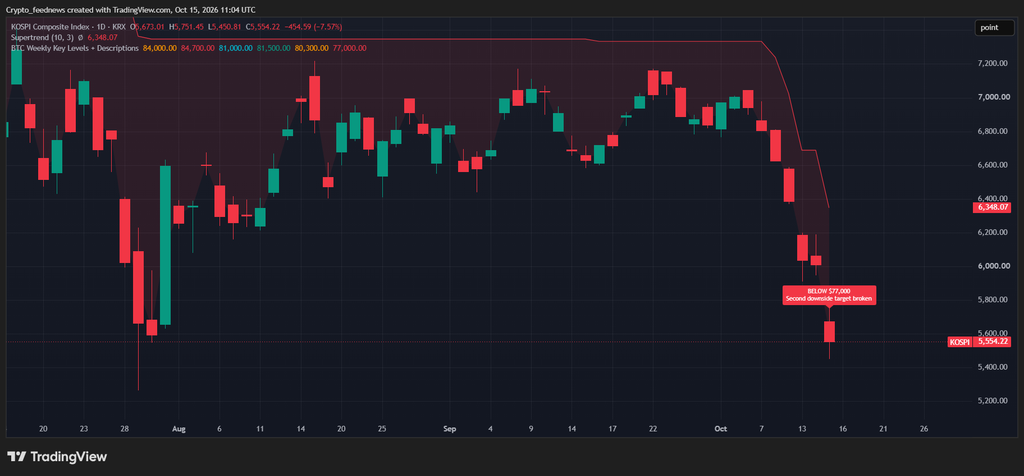Viewport: 1024px width, 476px height.
Task: Click the 81,000.00 key level value
Action: click(x=235, y=48)
